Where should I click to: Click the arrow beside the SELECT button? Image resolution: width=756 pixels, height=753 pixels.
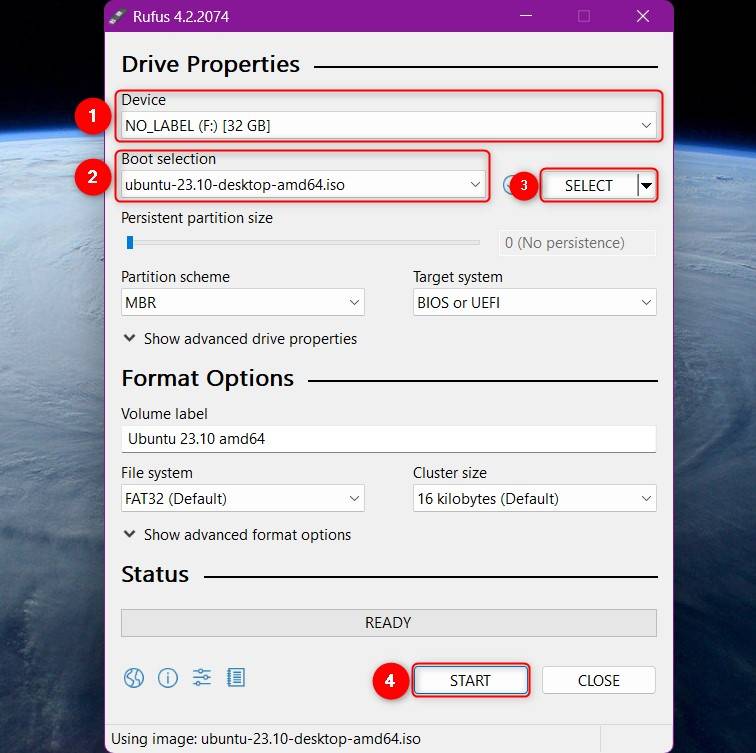647,185
